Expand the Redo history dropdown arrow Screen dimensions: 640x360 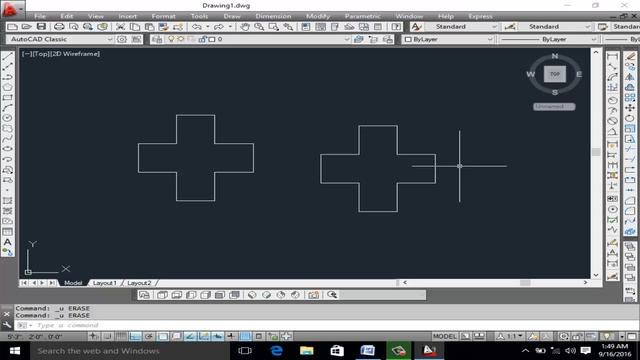point(230,27)
